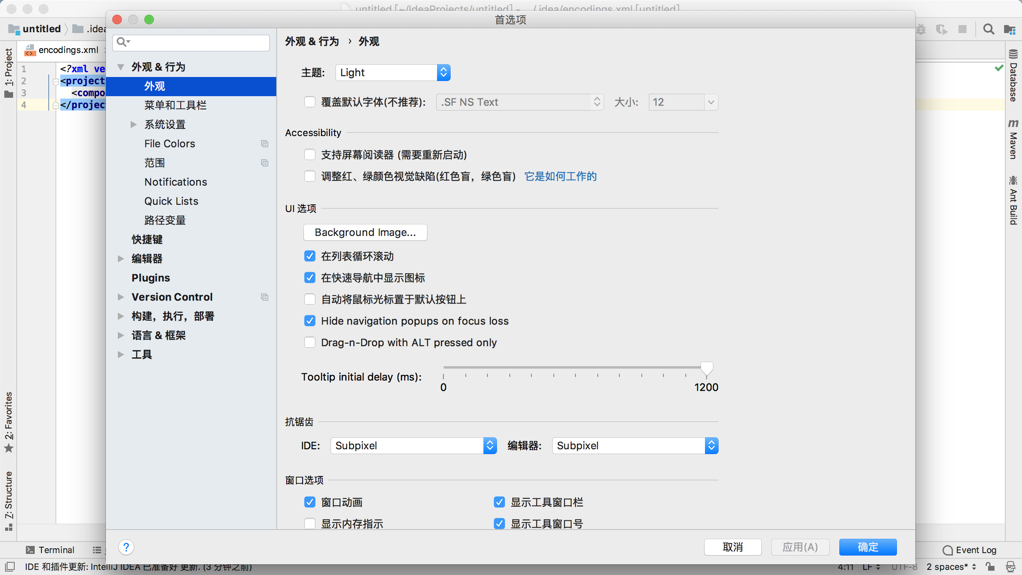
Task: Expand the 工具 tree node
Action: (x=121, y=355)
